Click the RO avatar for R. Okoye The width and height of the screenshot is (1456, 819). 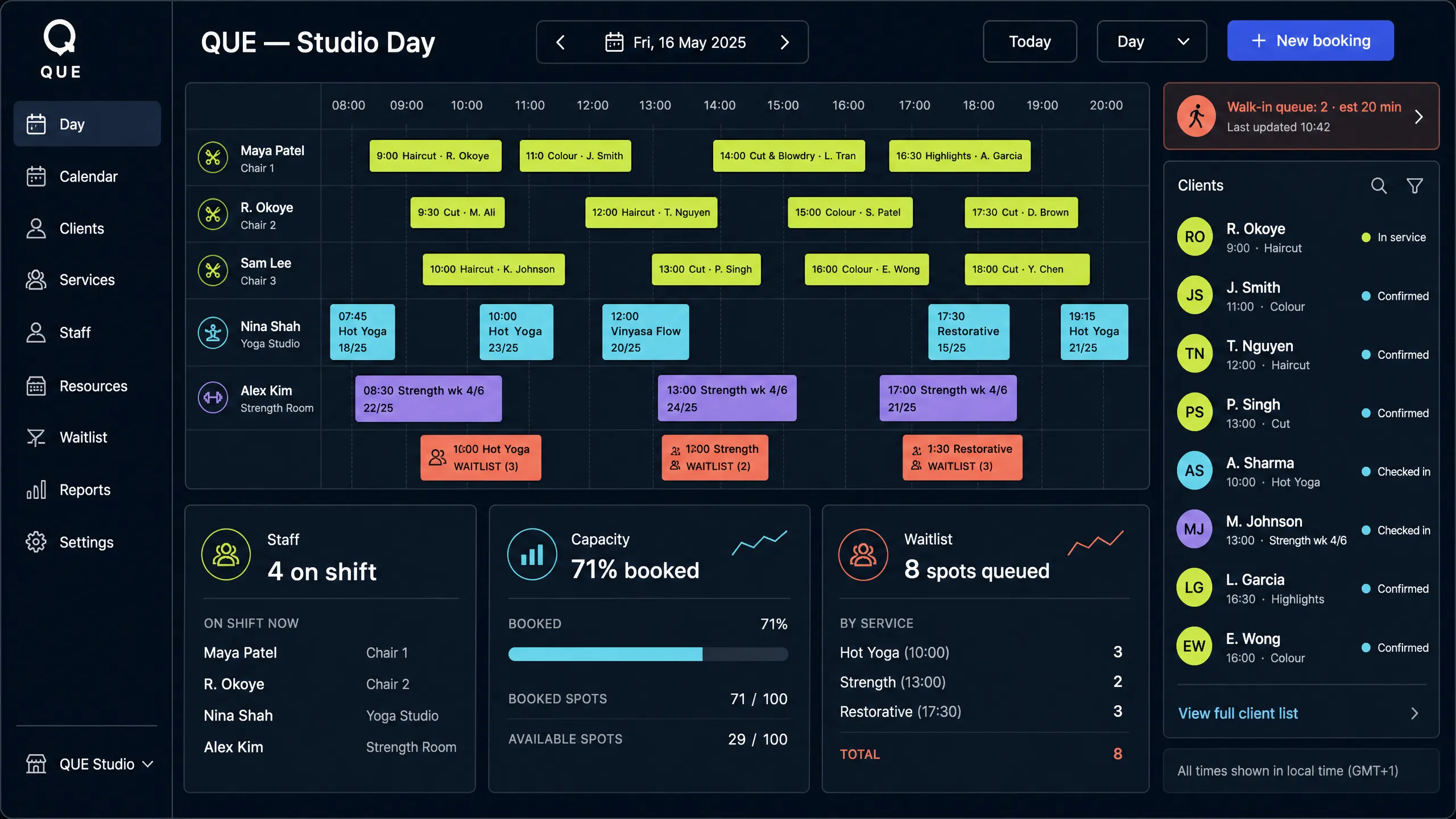point(1194,237)
